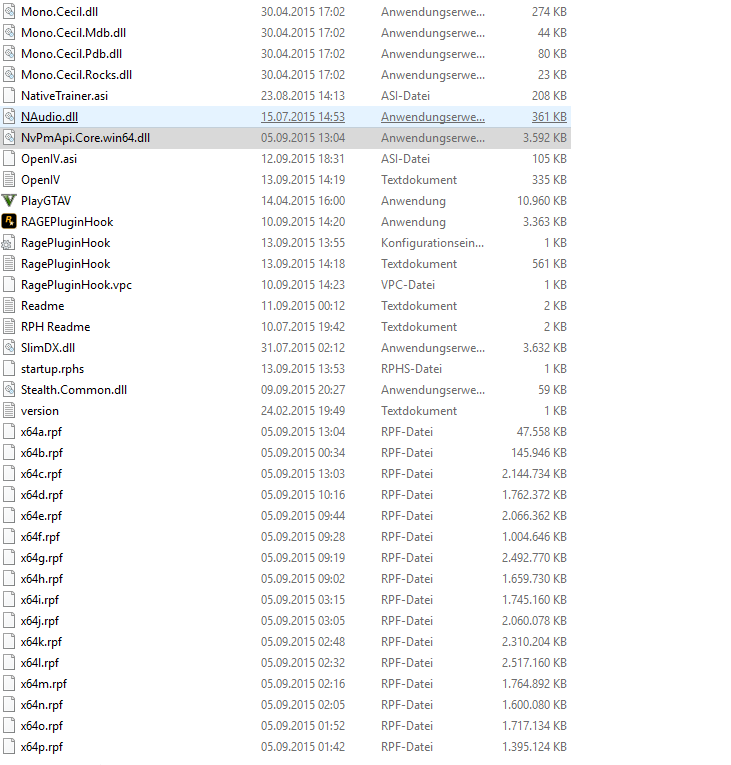The width and height of the screenshot is (731, 765).
Task: Select the file name startup.rphs
Action: (x=52, y=368)
